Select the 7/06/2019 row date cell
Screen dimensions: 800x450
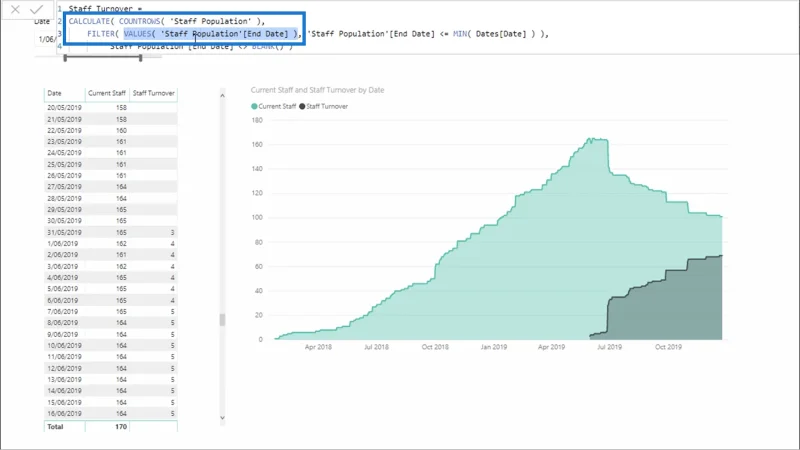click(x=63, y=312)
